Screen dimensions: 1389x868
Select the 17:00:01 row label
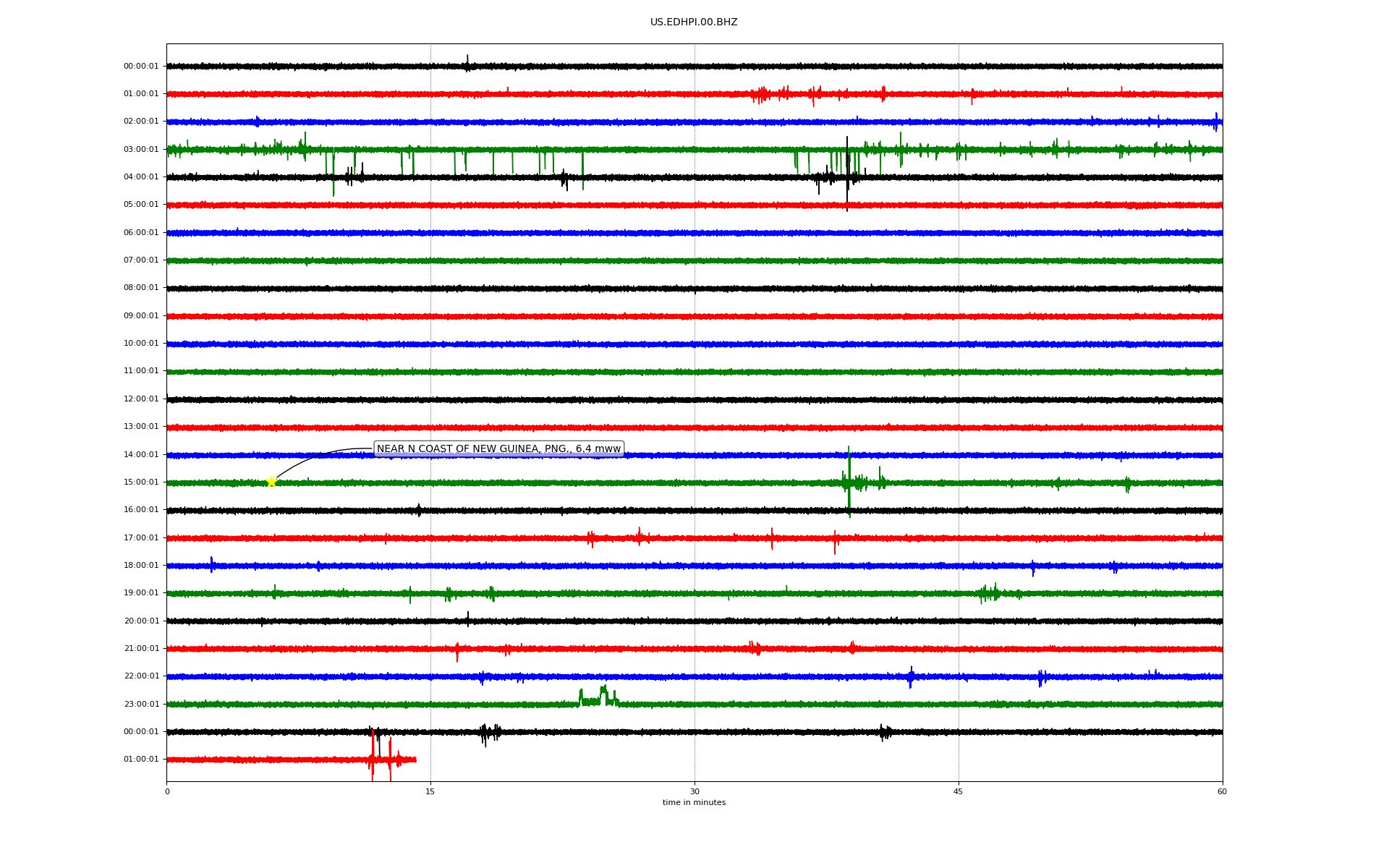pyautogui.click(x=141, y=537)
